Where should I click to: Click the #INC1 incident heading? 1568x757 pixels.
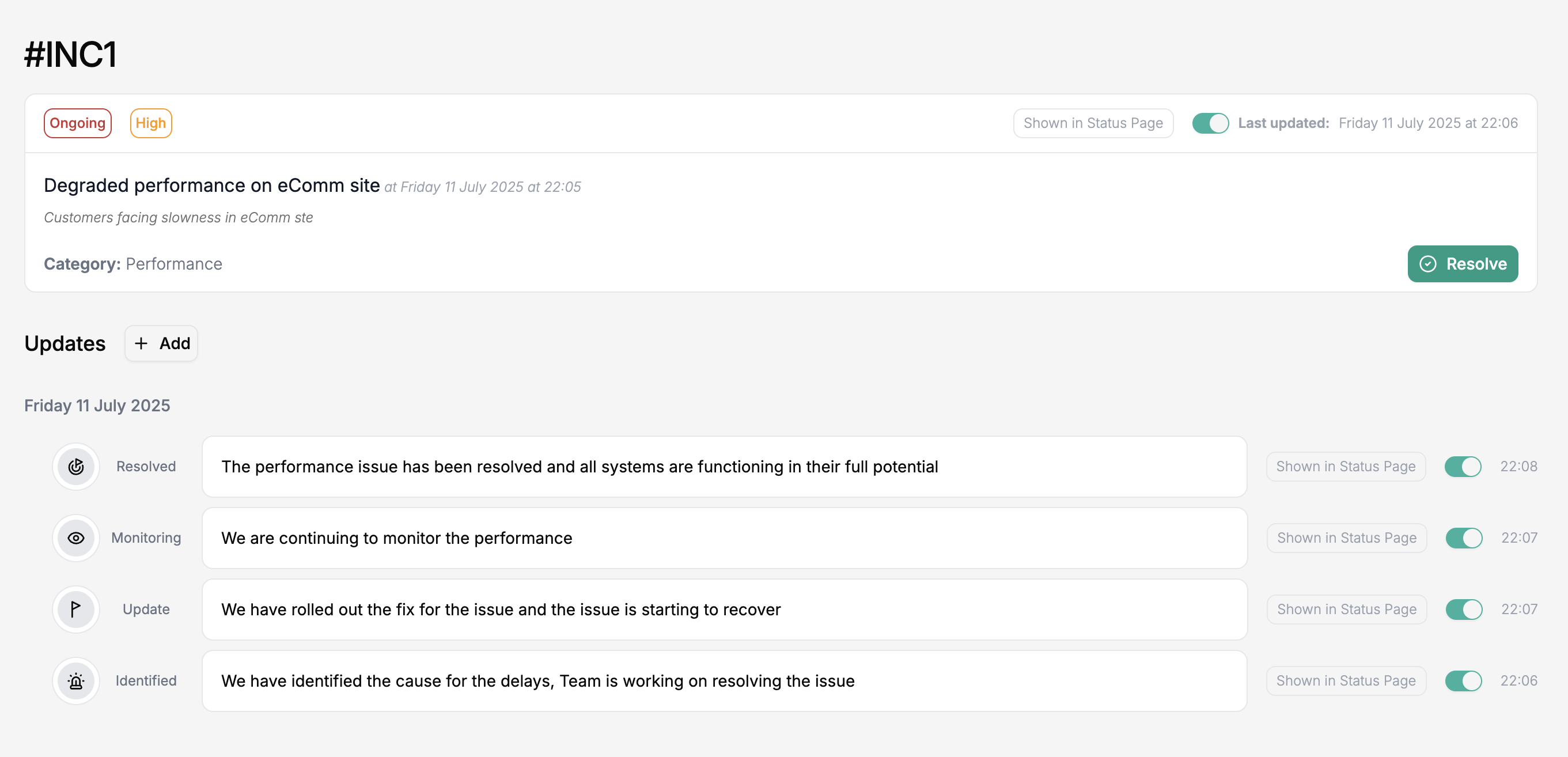coord(71,55)
